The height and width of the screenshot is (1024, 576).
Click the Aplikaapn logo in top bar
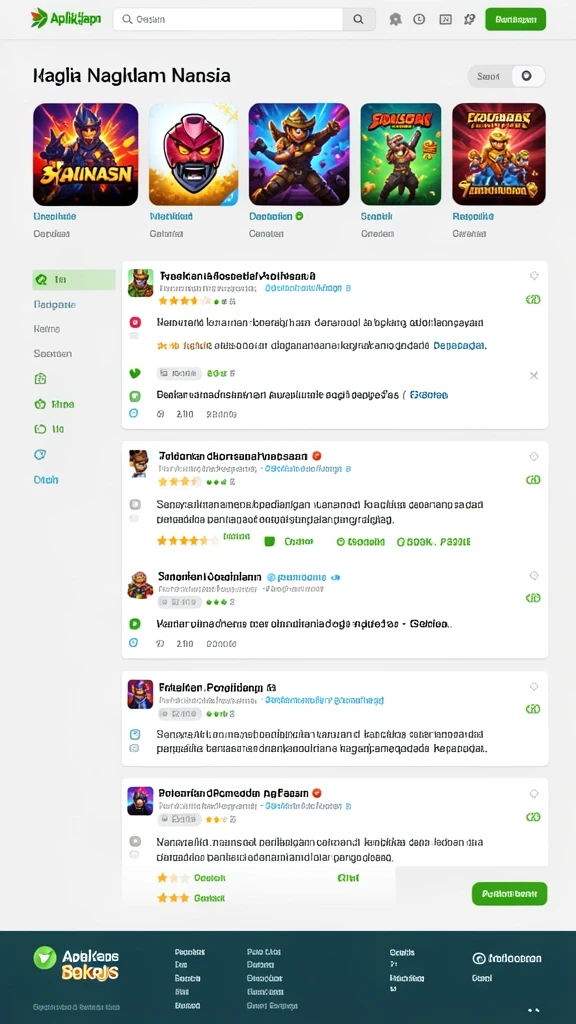[x=66, y=18]
